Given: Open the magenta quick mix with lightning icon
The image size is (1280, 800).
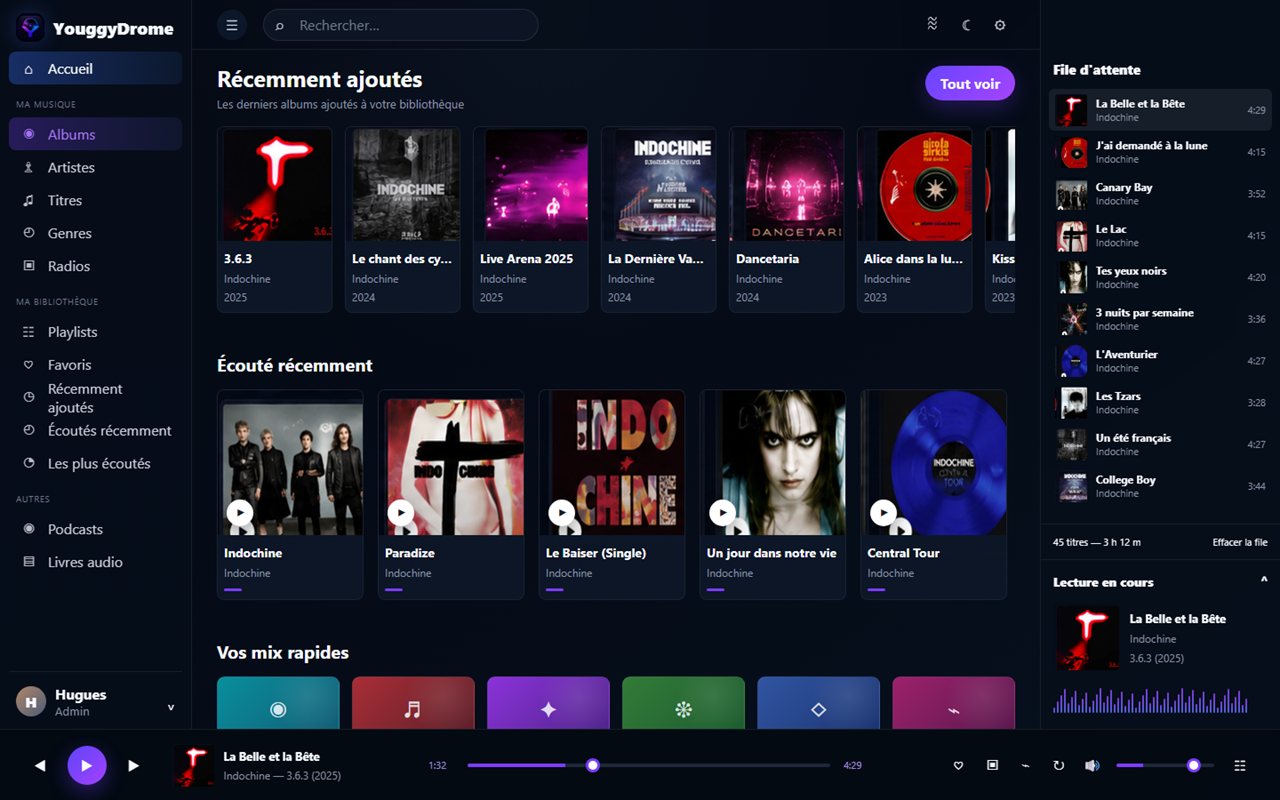Looking at the screenshot, I should coord(953,704).
